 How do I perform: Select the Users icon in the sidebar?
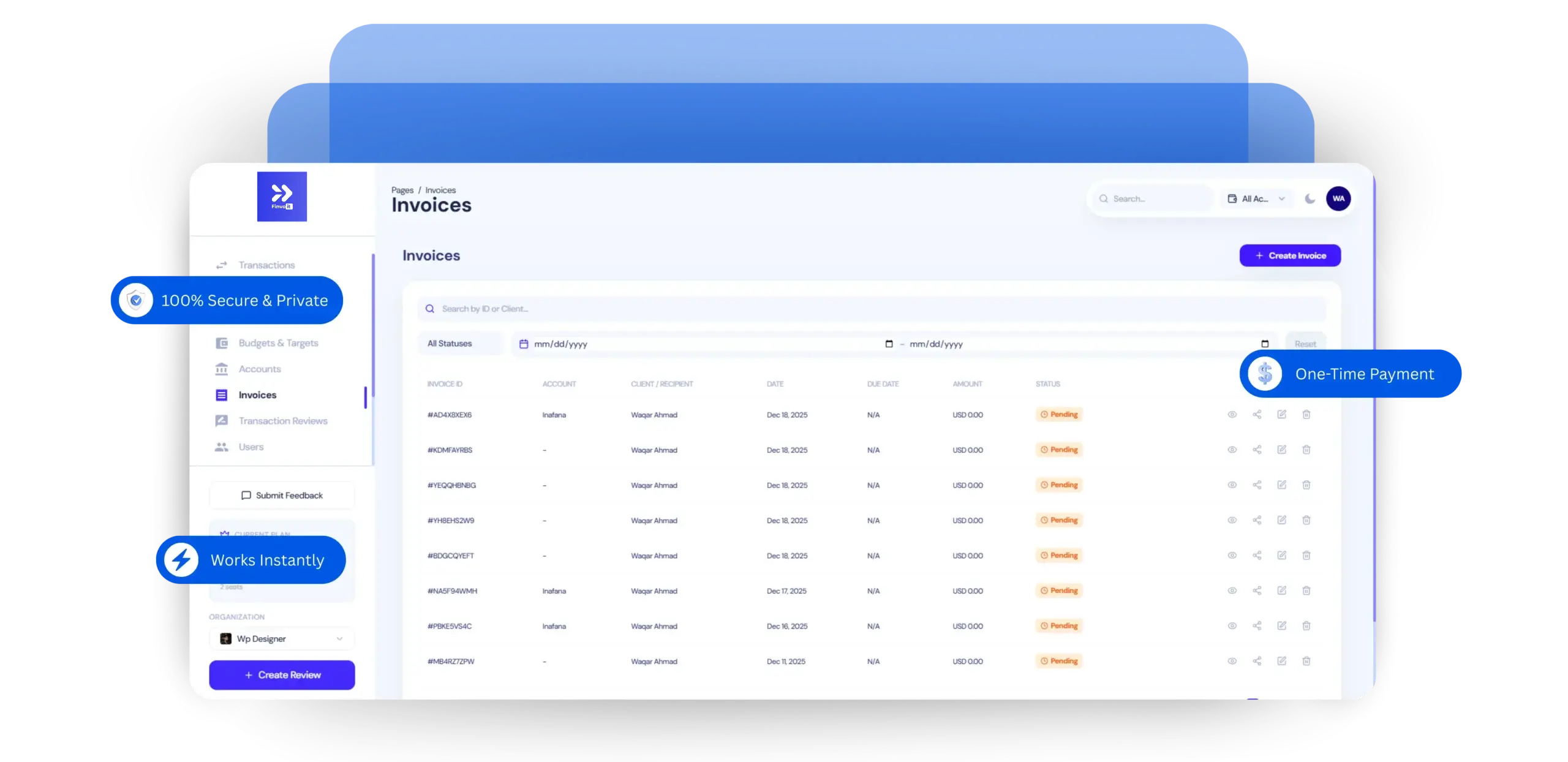[222, 447]
